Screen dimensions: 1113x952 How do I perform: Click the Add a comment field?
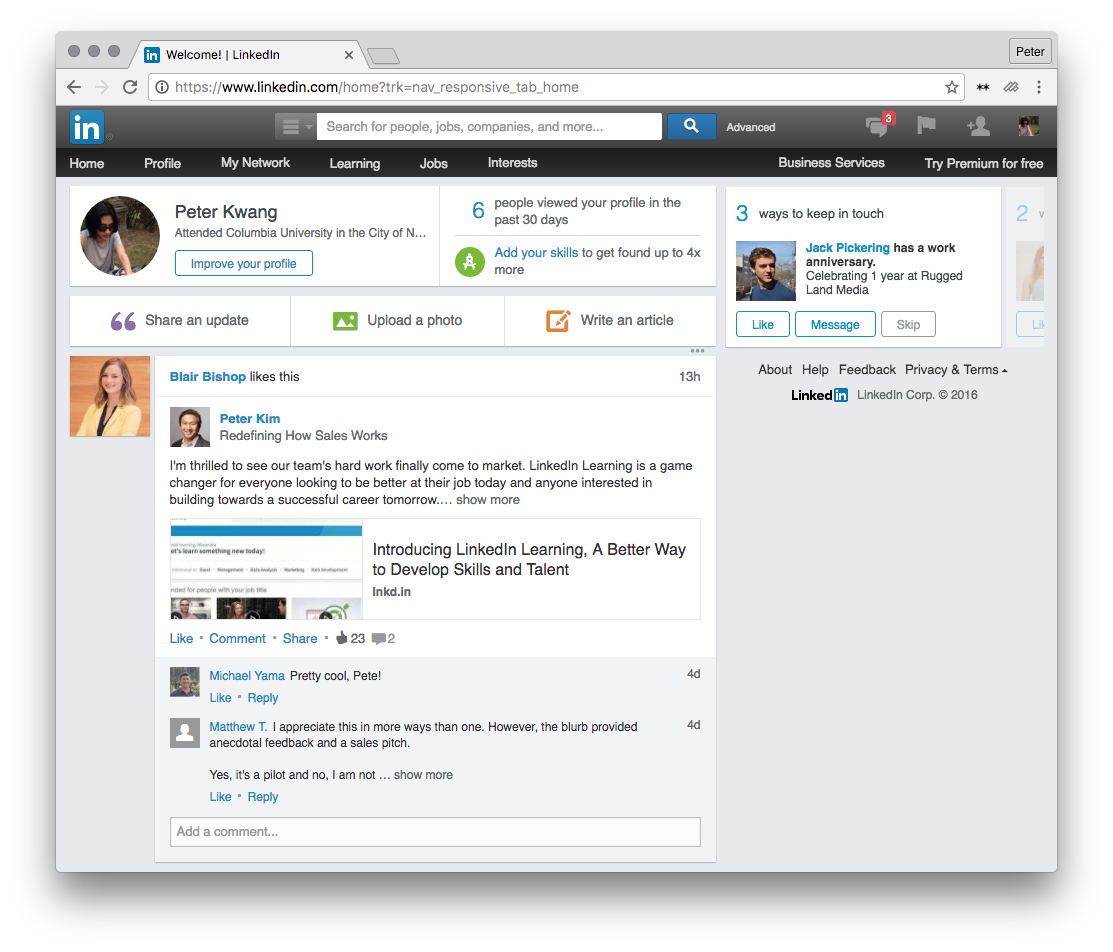click(x=435, y=832)
